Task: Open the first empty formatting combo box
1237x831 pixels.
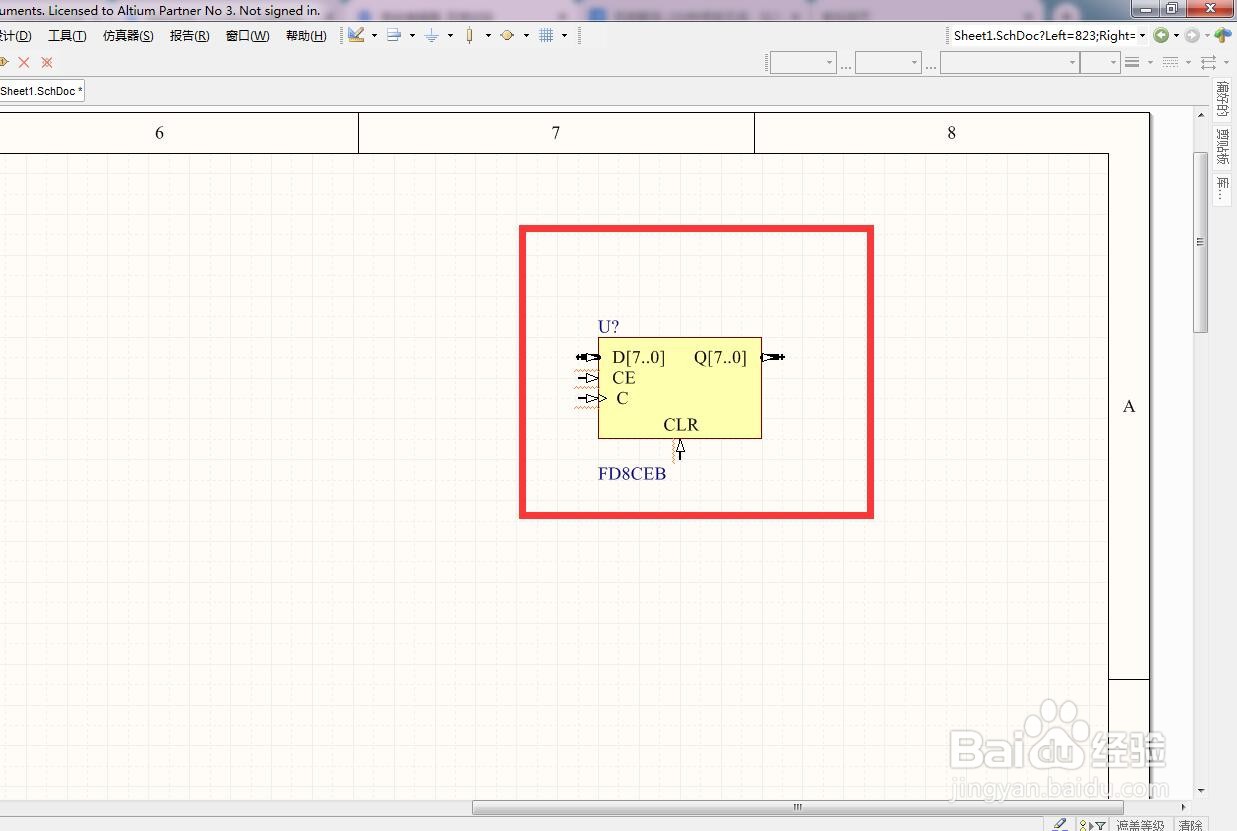Action: 803,62
